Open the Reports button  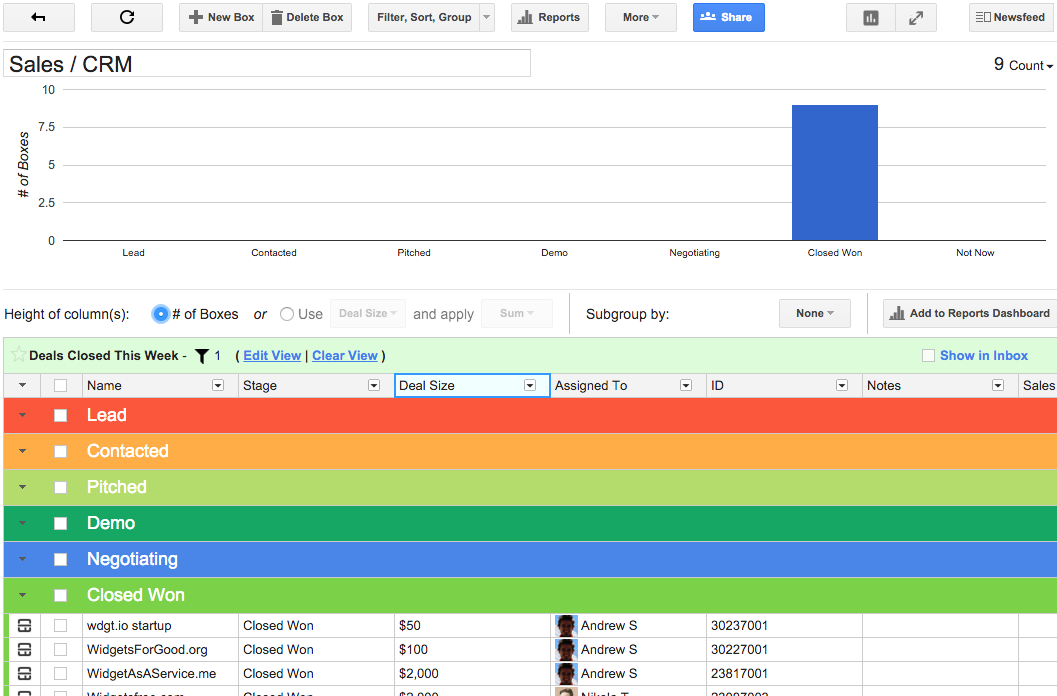[x=549, y=18]
